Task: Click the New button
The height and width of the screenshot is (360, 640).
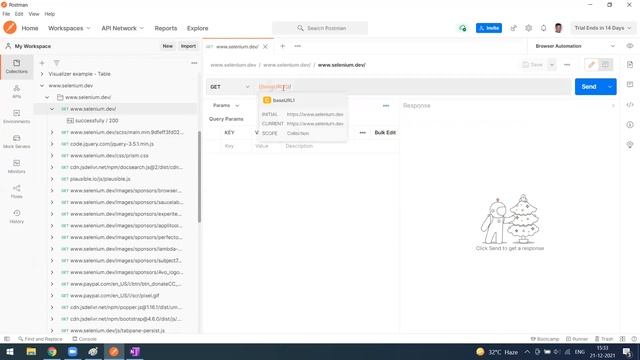Action: [x=167, y=46]
